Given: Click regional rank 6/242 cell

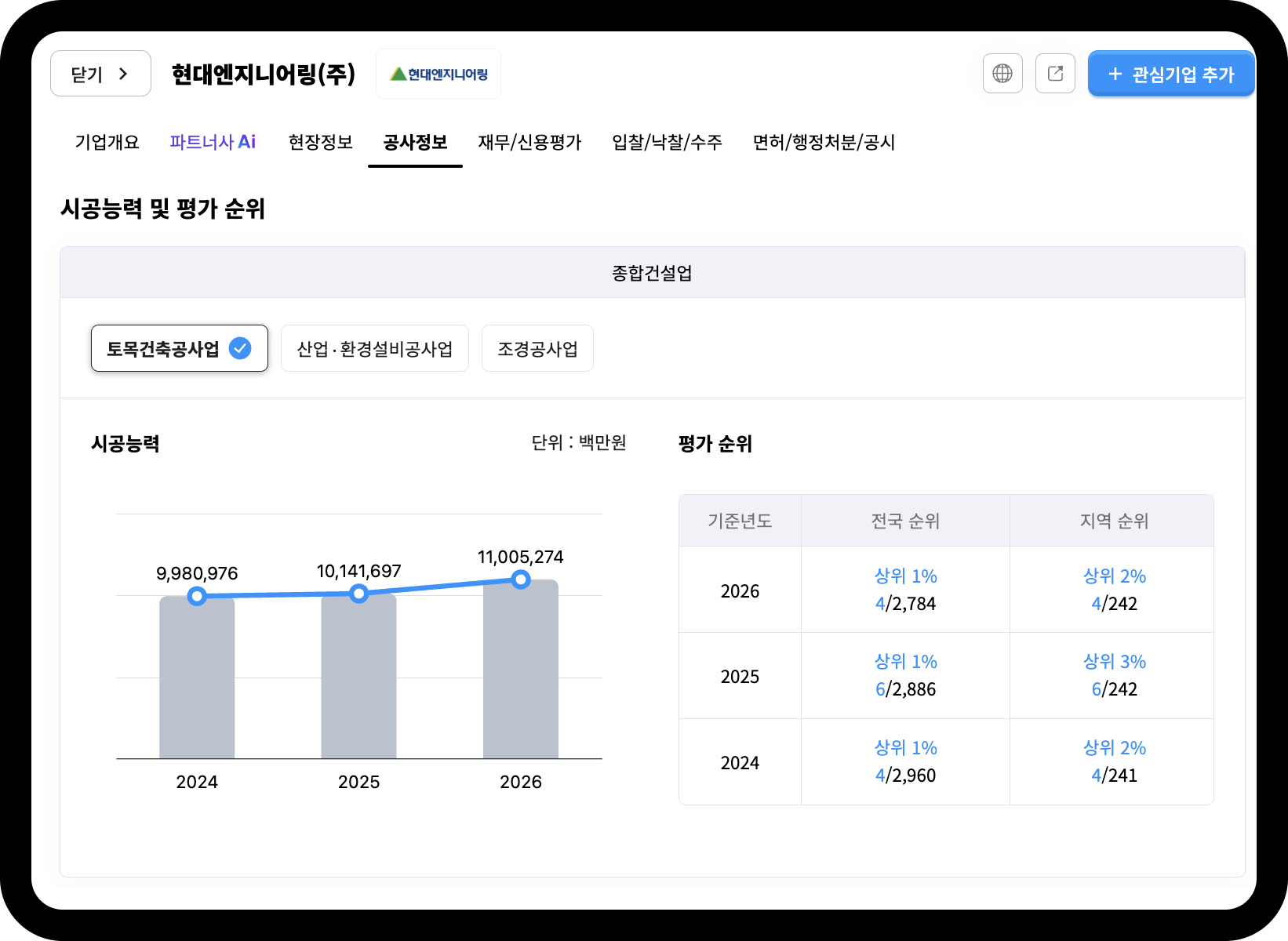Looking at the screenshot, I should point(1114,675).
